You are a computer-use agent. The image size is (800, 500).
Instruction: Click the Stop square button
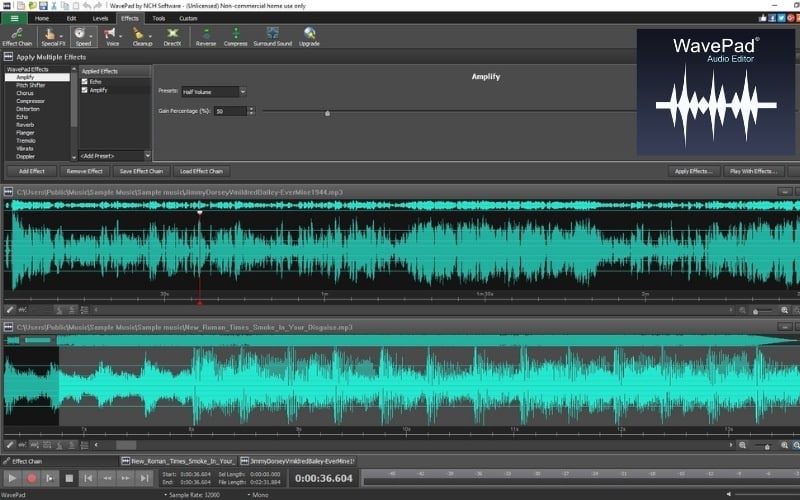pyautogui.click(x=69, y=478)
